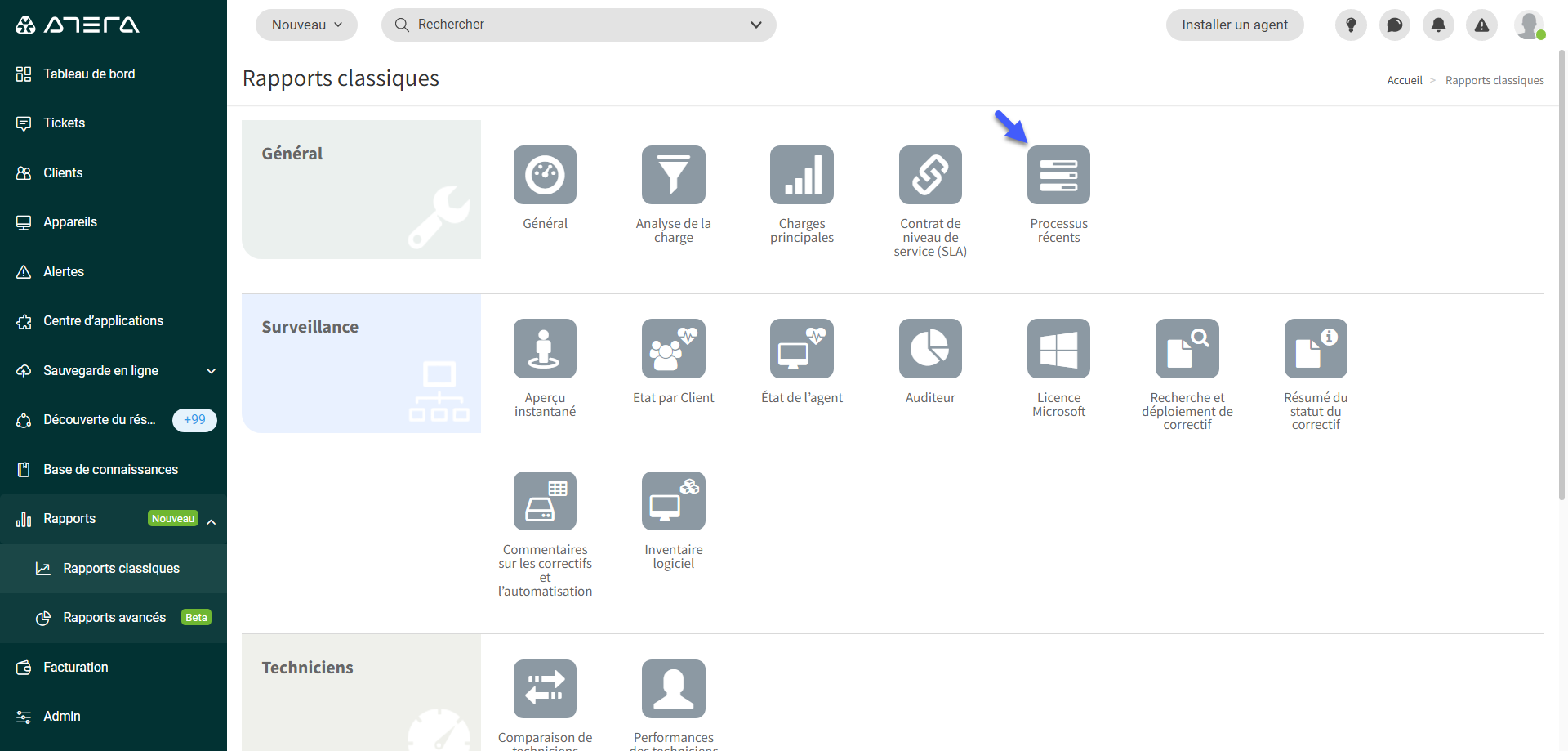Open Appareils in the sidebar
The image size is (1568, 751).
click(x=114, y=222)
